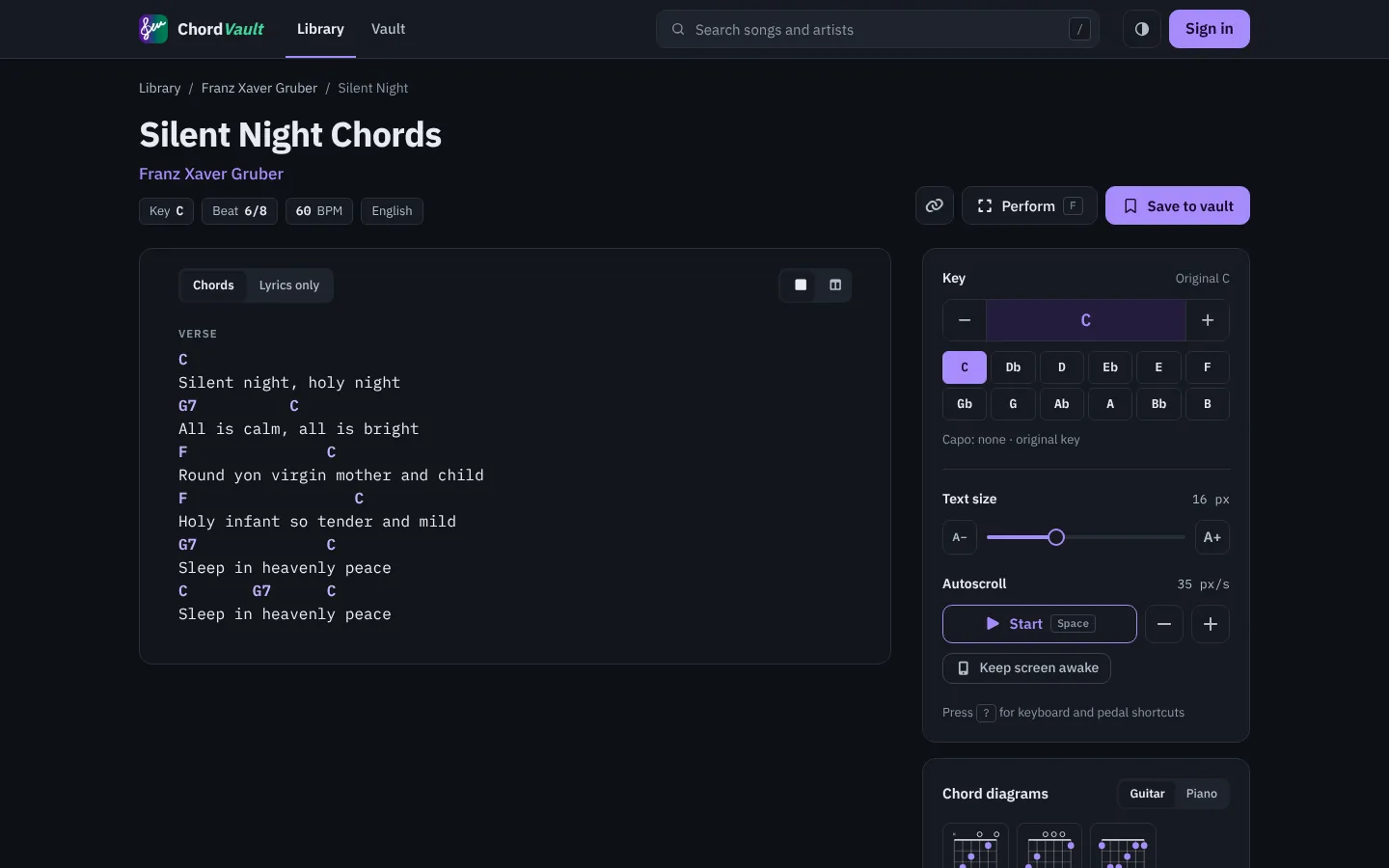Switch to Lyrics only tab
The width and height of the screenshot is (1389, 868).
289,285
